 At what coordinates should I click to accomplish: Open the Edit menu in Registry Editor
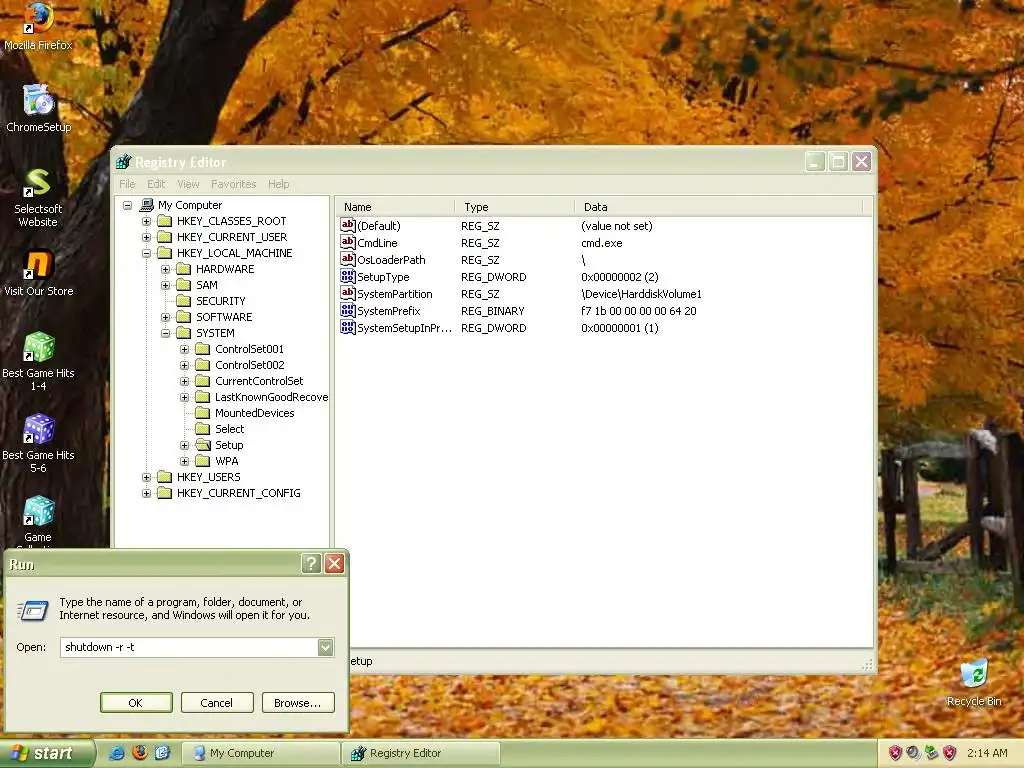click(x=155, y=184)
